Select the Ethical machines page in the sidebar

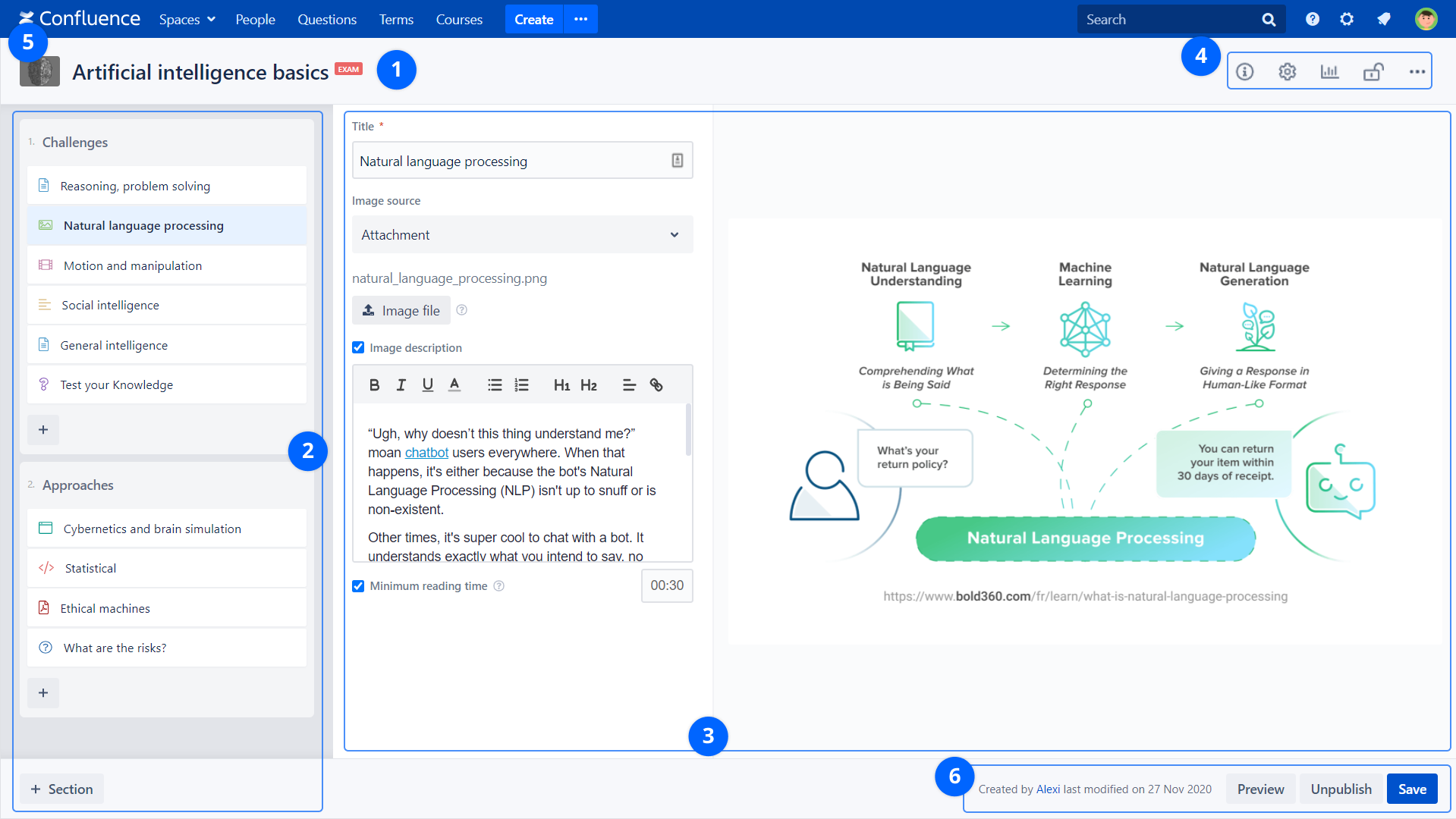pyautogui.click(x=105, y=607)
